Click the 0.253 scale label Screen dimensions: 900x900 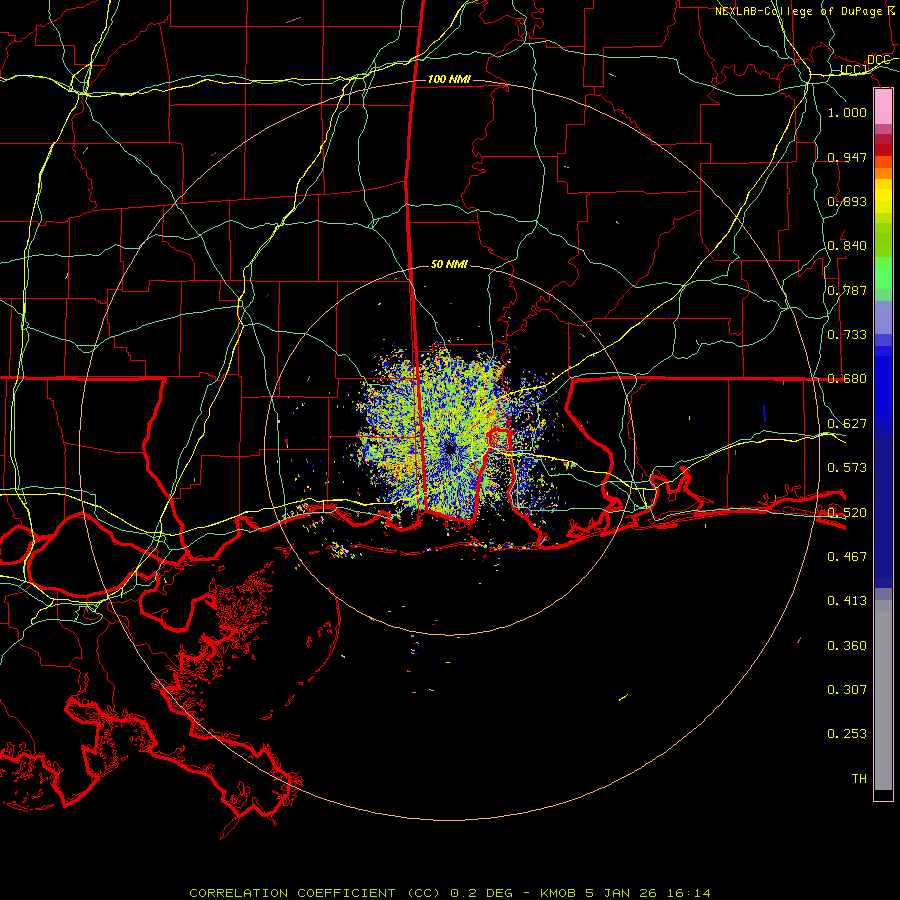pos(847,734)
